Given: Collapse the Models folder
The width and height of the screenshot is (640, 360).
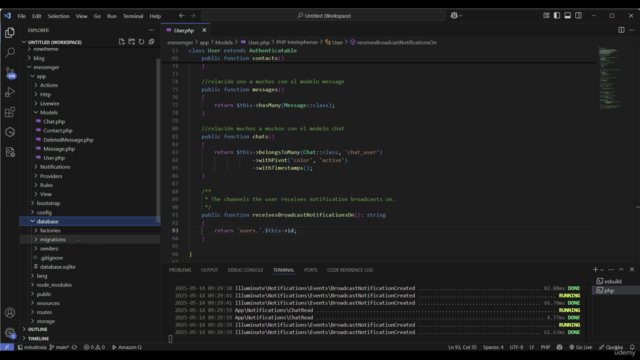Looking at the screenshot, I should pos(49,112).
